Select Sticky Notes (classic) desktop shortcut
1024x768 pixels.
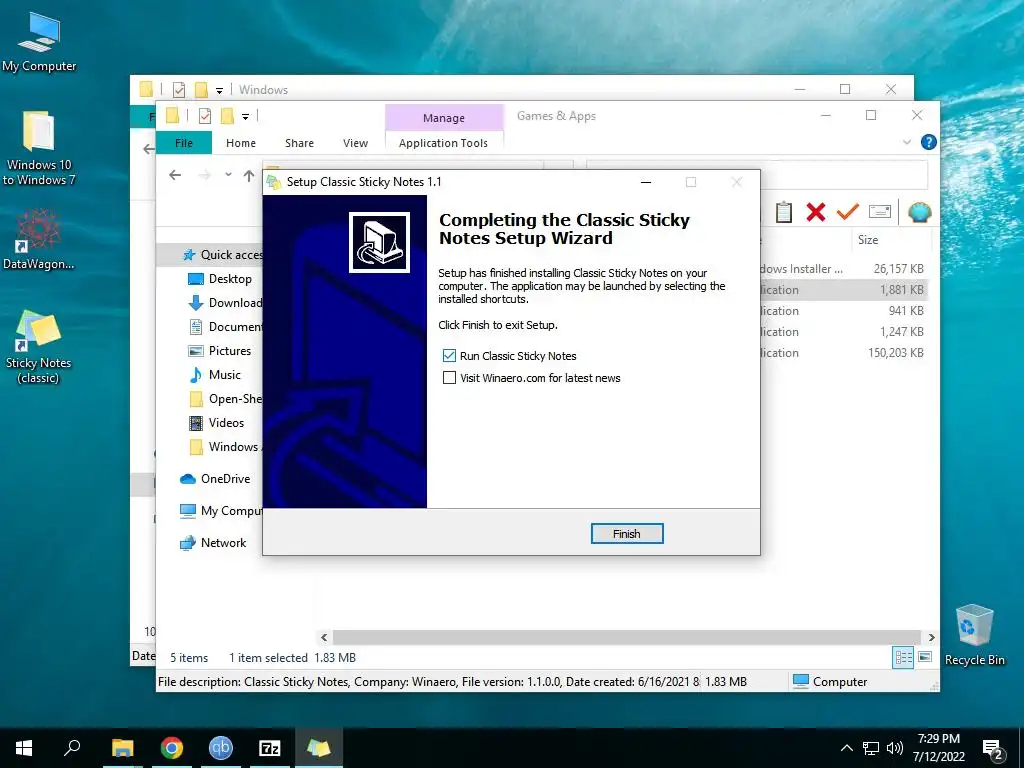[x=39, y=346]
